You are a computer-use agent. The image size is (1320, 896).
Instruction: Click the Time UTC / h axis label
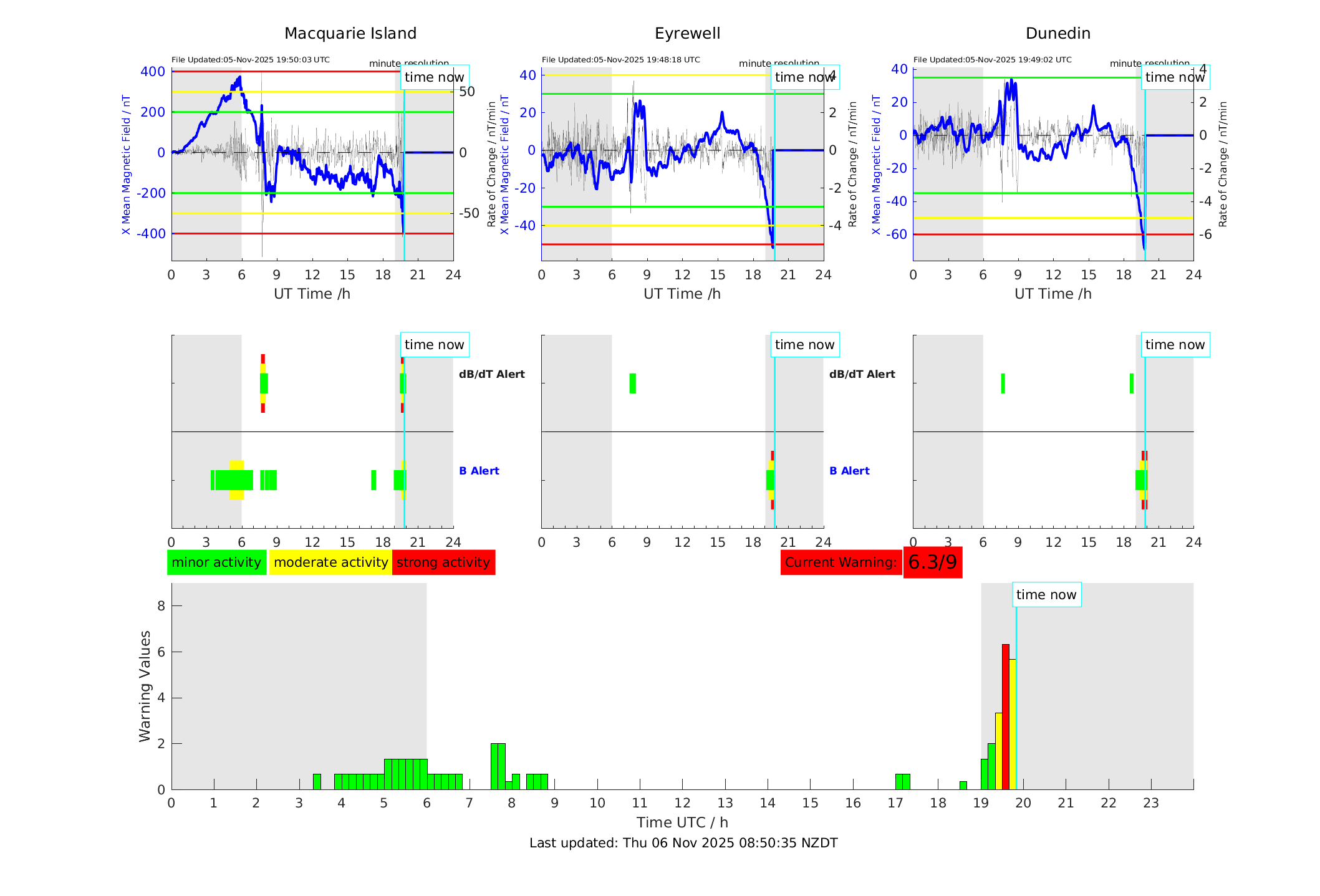coord(682,822)
